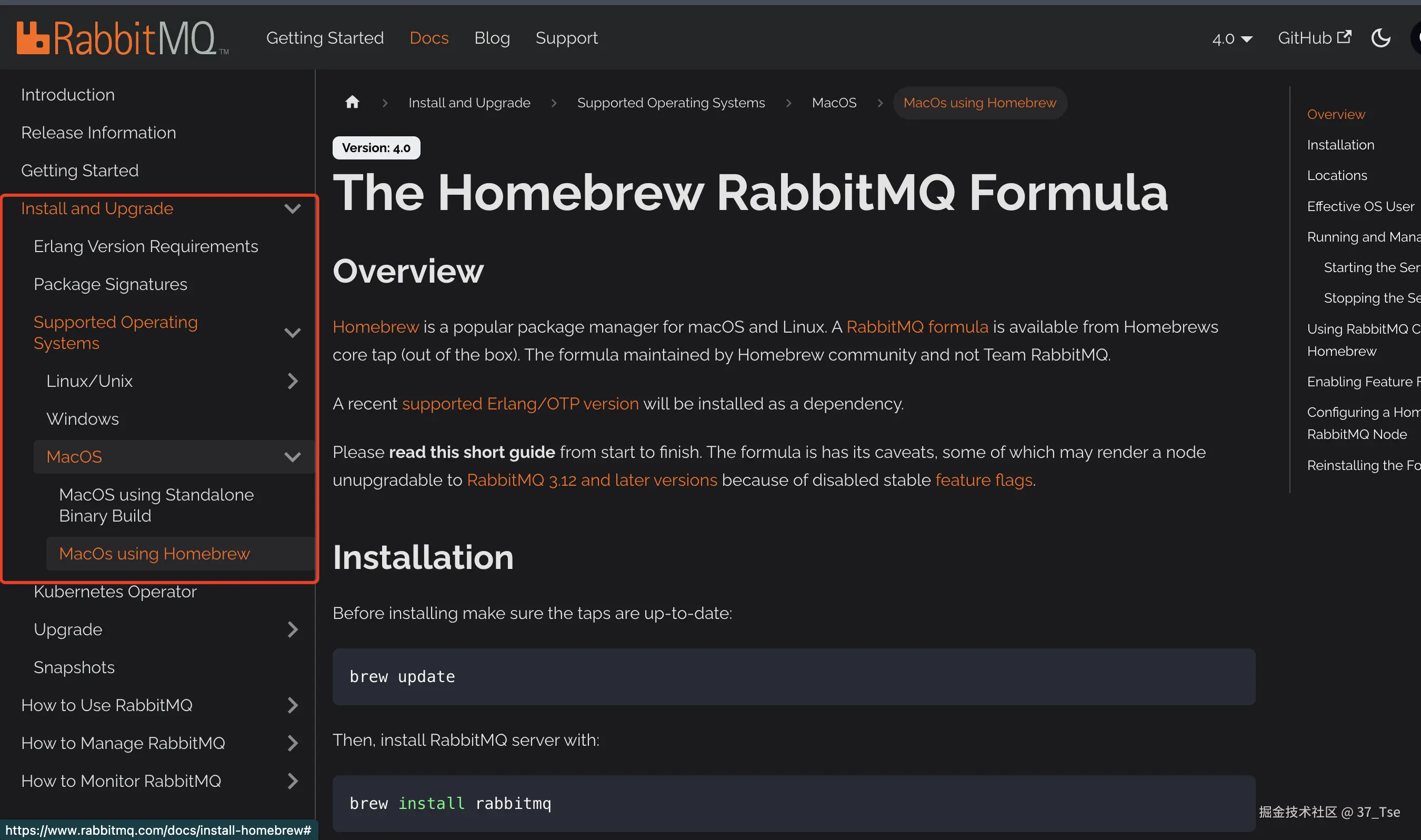Jump to Locations in table of contents
The image size is (1421, 840).
[x=1336, y=175]
